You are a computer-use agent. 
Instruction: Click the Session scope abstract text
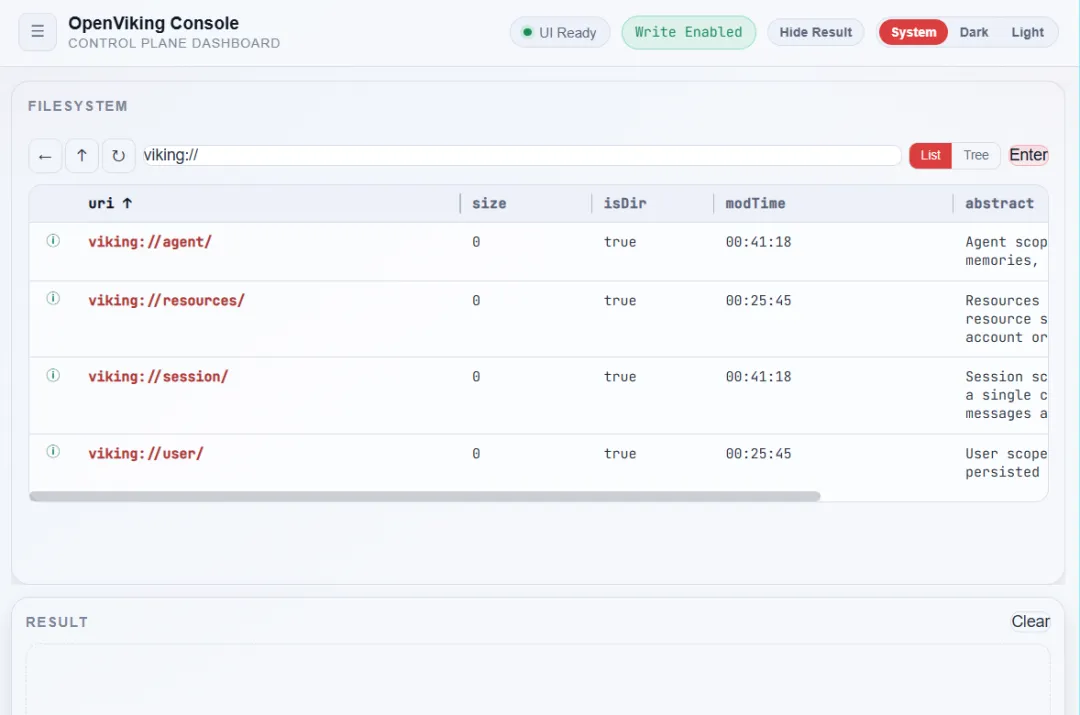(x=1006, y=395)
